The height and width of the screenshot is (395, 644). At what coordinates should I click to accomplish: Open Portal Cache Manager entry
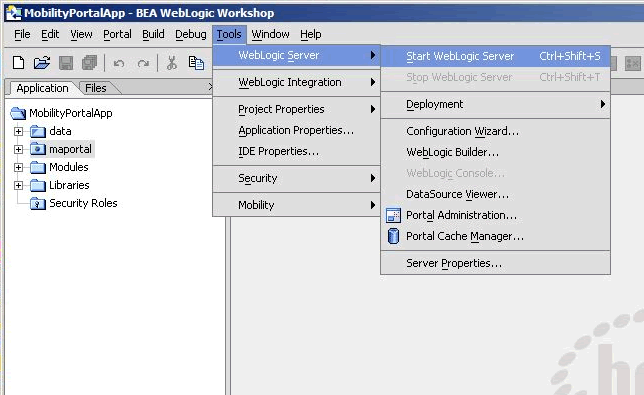[x=495, y=236]
